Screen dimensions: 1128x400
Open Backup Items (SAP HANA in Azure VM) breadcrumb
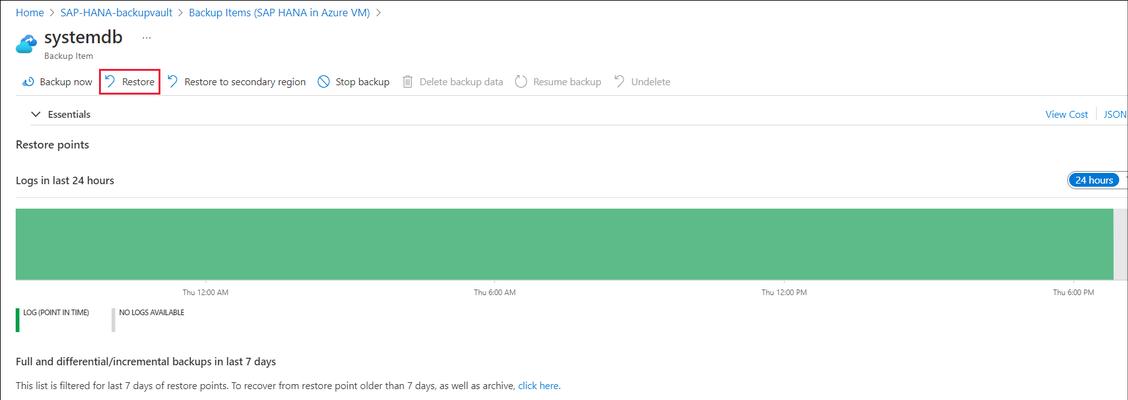pyautogui.click(x=279, y=13)
